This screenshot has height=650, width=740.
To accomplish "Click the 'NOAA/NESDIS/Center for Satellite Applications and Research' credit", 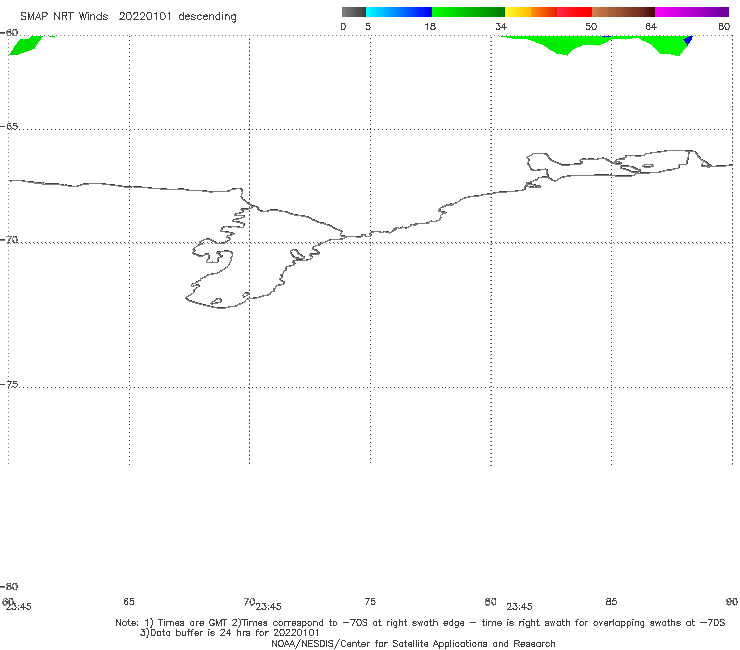I will click(413, 643).
